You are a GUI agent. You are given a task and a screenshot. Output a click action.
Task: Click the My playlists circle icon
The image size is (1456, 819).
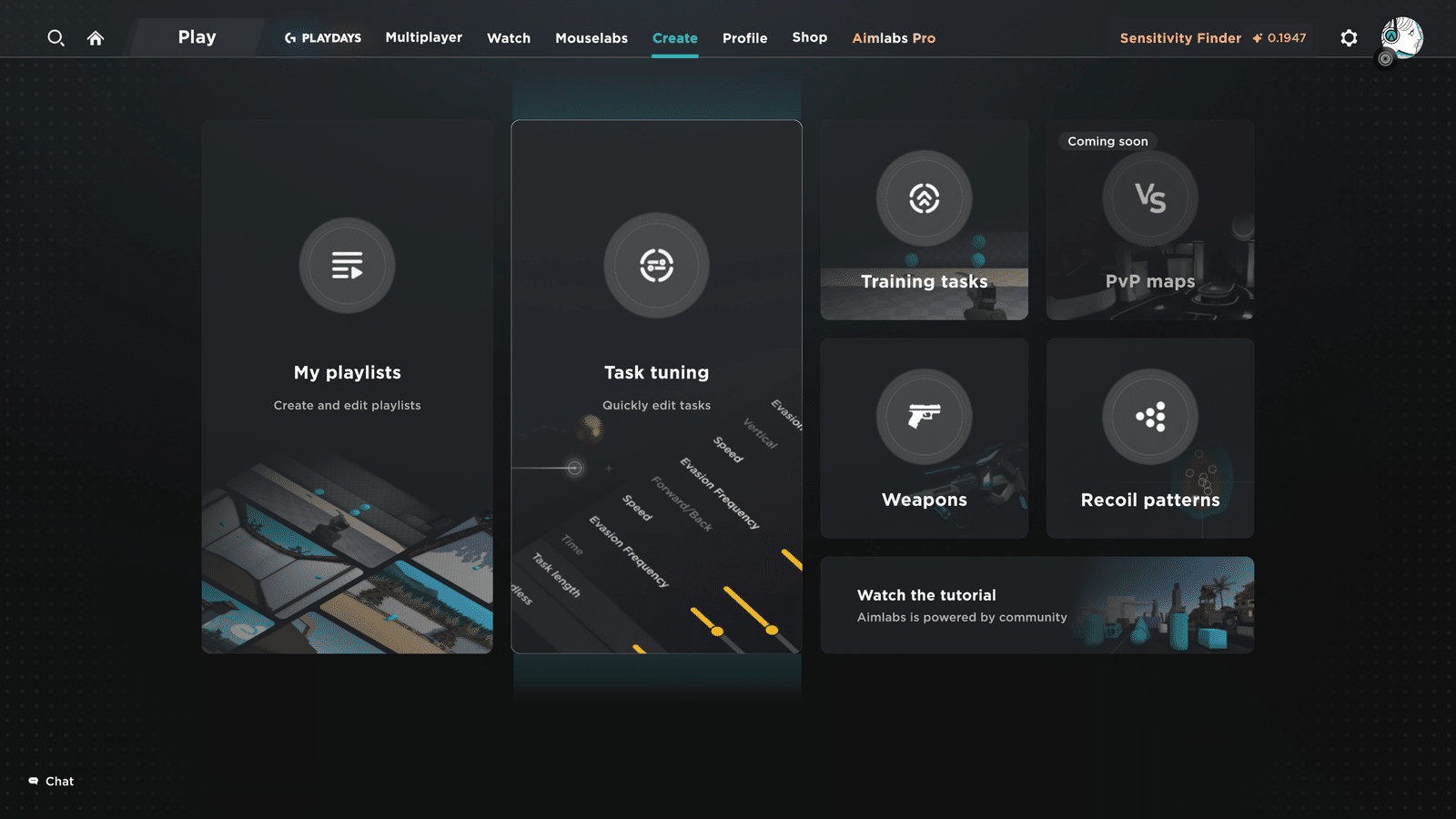(348, 266)
